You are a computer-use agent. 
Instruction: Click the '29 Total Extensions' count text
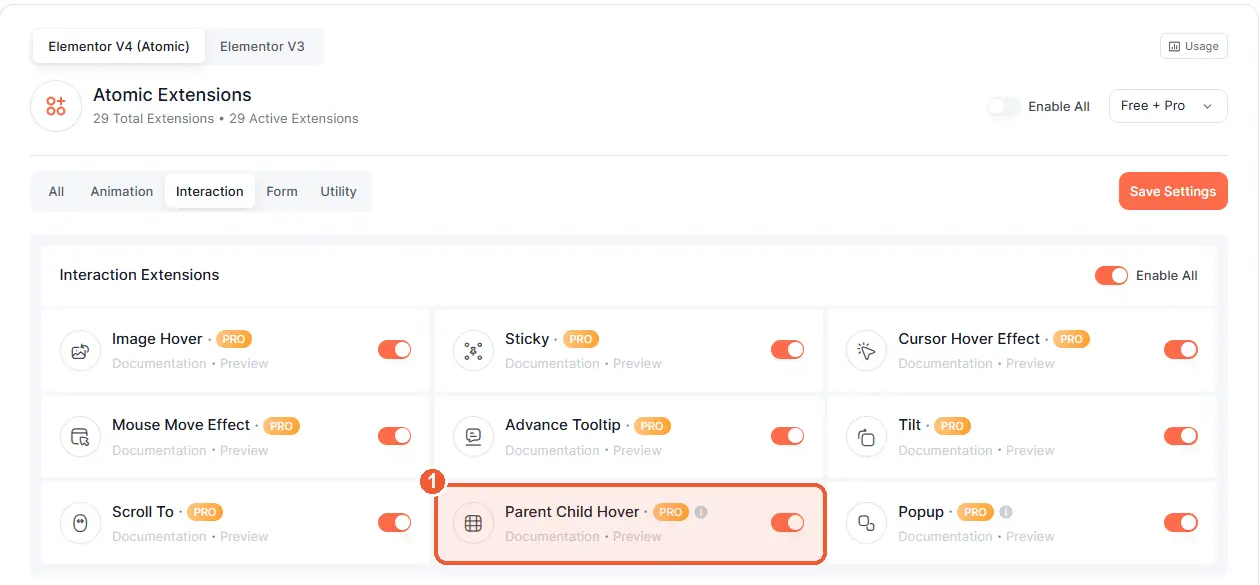pyautogui.click(x=153, y=118)
